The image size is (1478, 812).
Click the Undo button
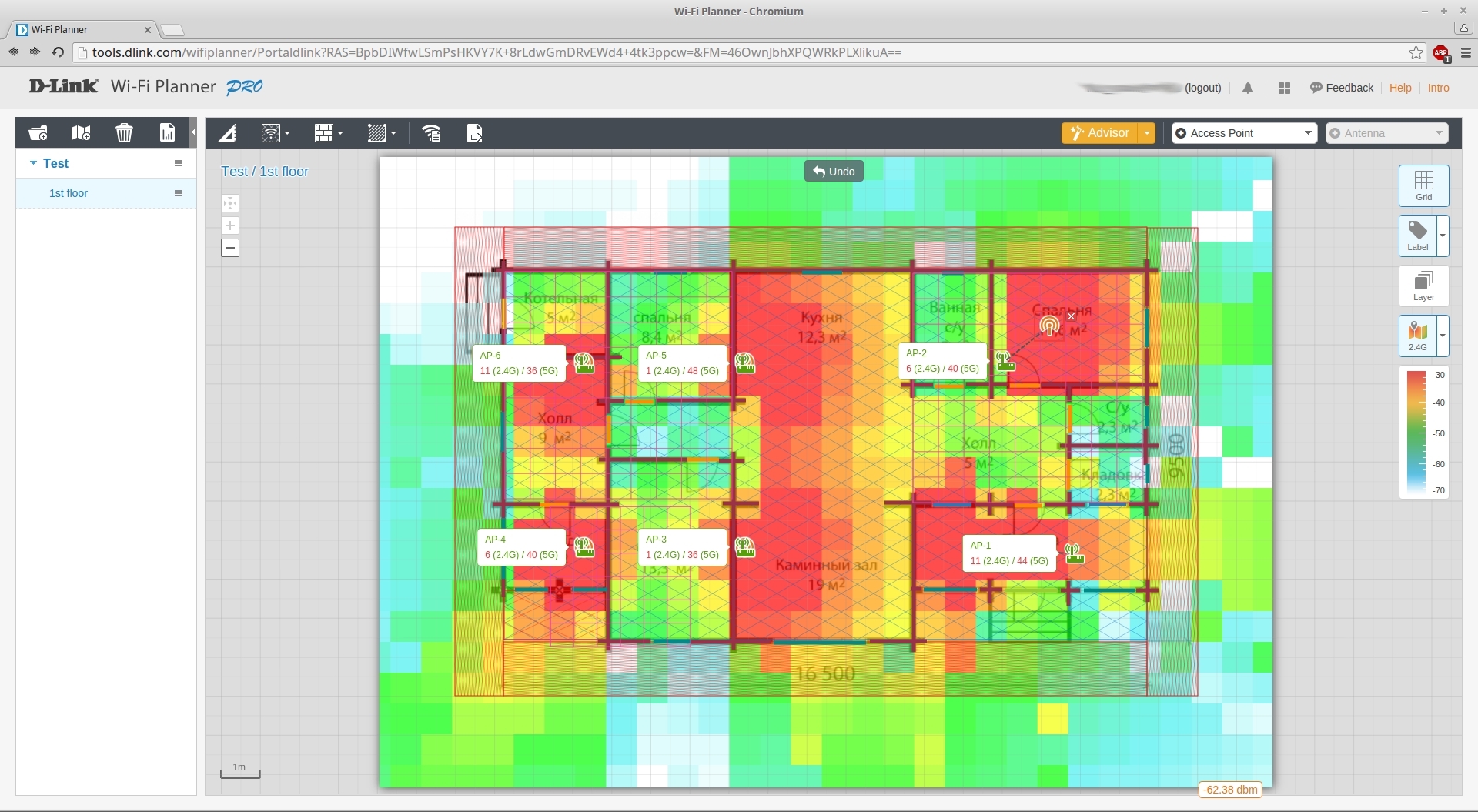point(834,171)
